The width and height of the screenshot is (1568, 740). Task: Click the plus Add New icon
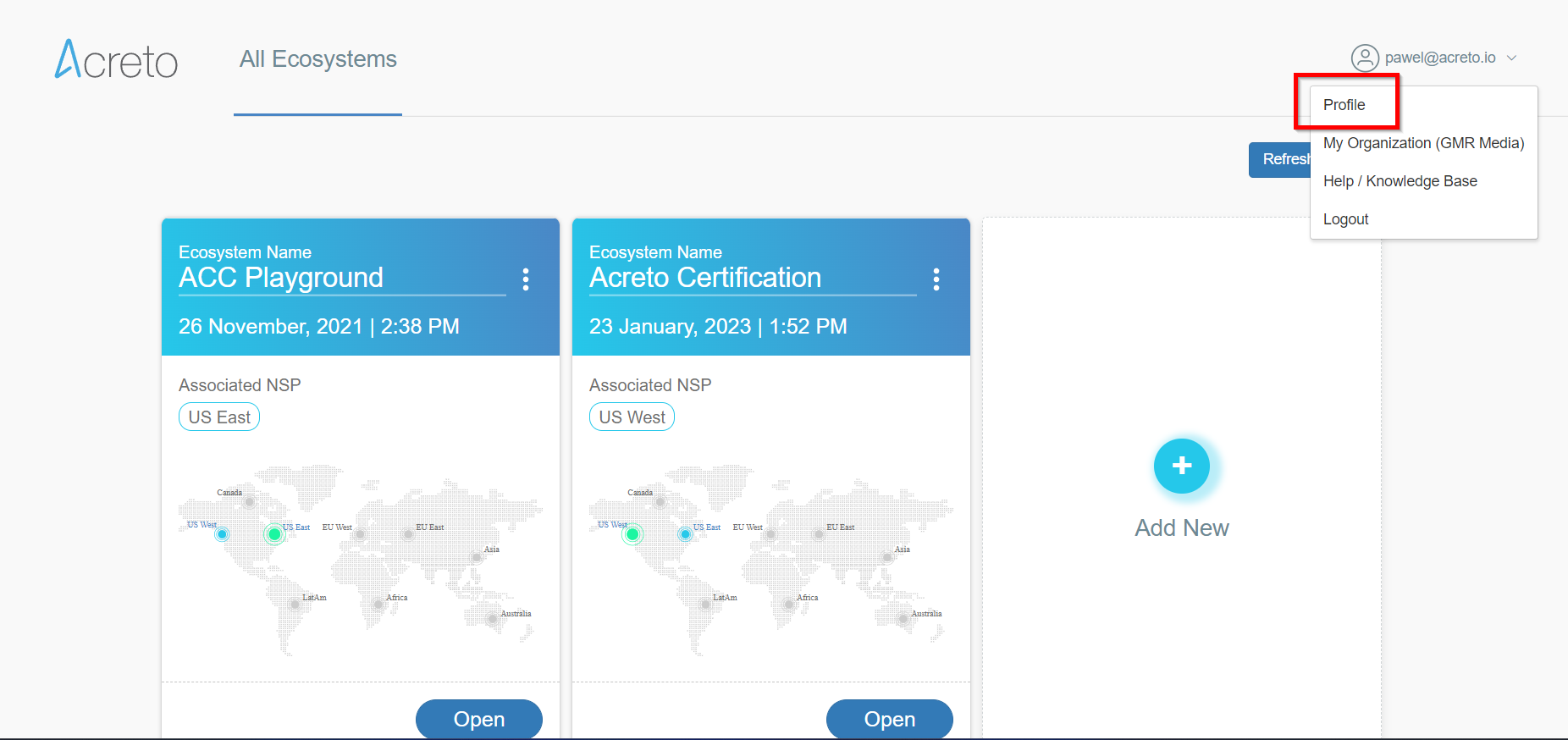tap(1182, 466)
